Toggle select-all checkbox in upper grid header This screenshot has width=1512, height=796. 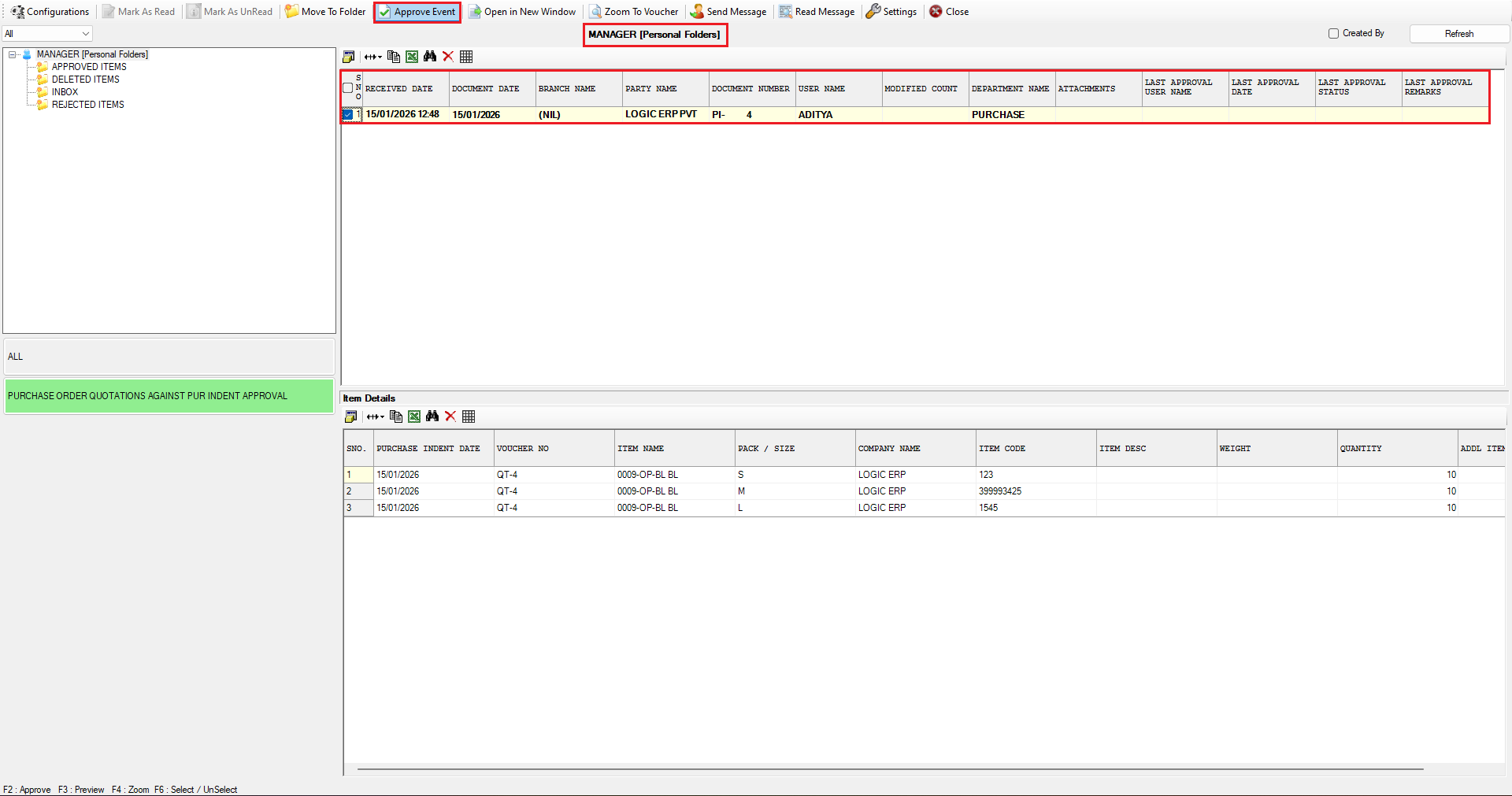pos(348,88)
